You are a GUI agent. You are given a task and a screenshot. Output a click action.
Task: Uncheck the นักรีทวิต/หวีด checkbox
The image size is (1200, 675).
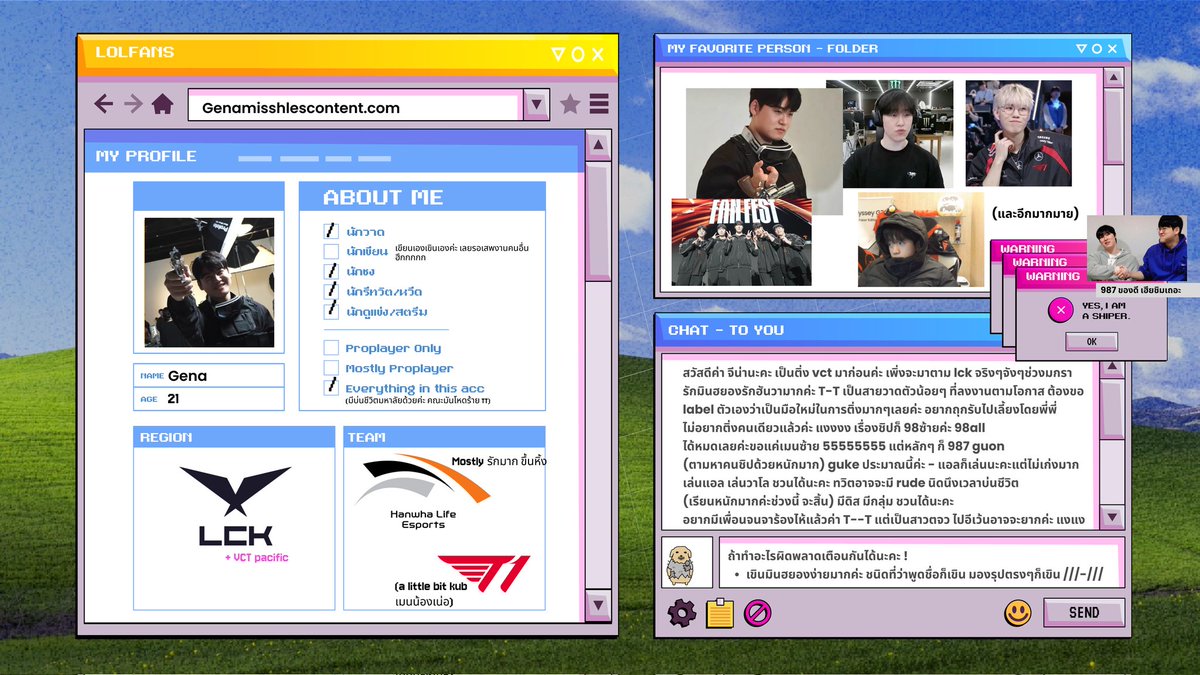pyautogui.click(x=331, y=291)
